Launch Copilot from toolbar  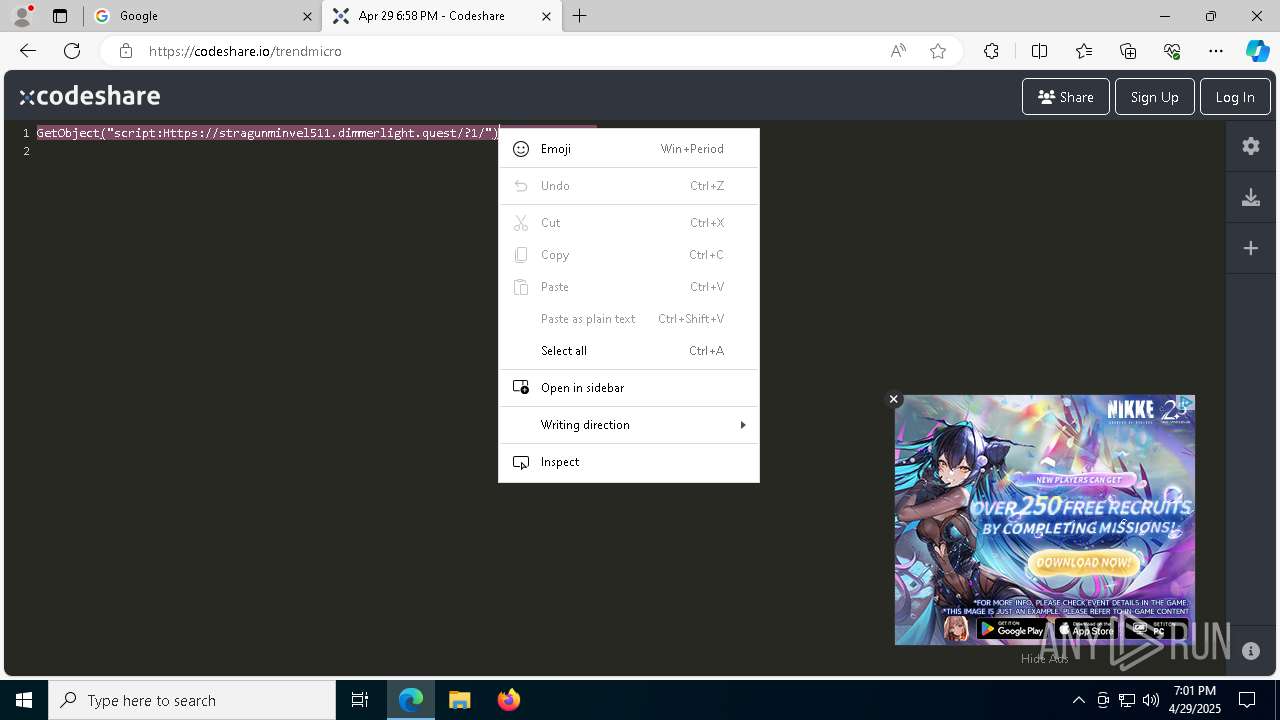pyautogui.click(x=1257, y=51)
